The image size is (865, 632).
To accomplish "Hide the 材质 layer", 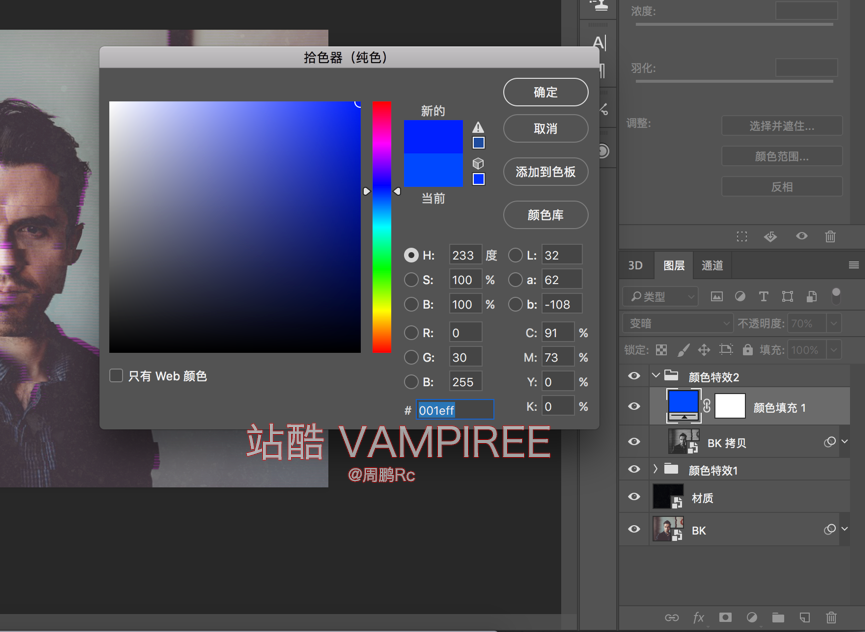I will coord(634,496).
